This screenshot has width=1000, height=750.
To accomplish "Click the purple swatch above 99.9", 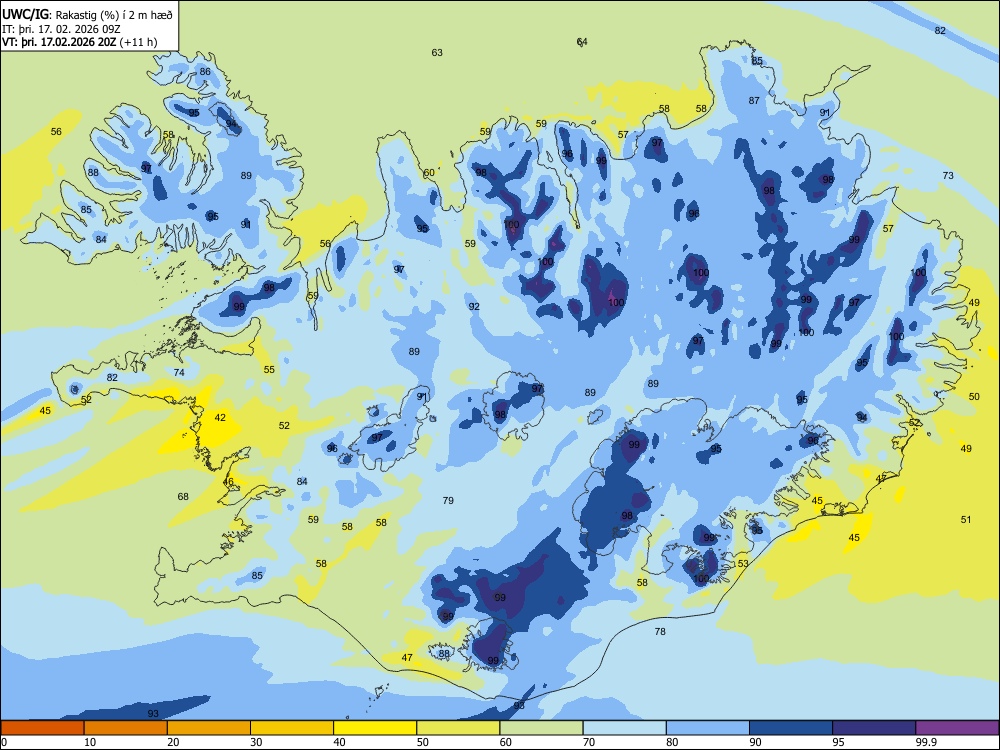I will [x=957, y=728].
